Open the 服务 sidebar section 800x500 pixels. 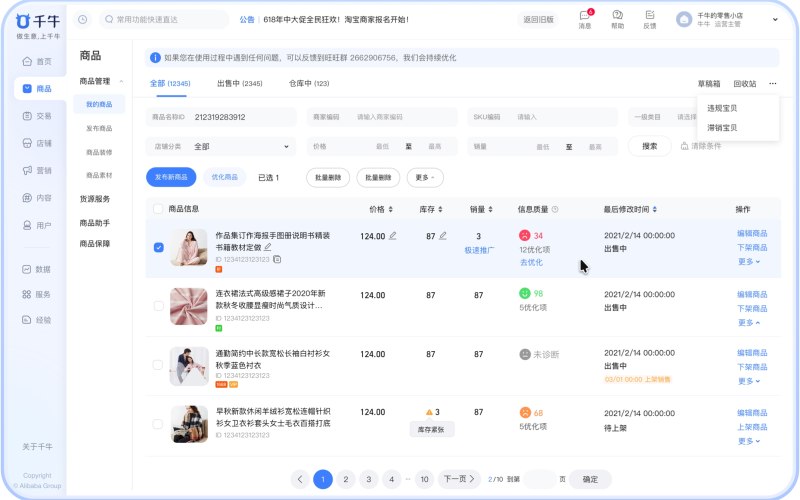37,294
